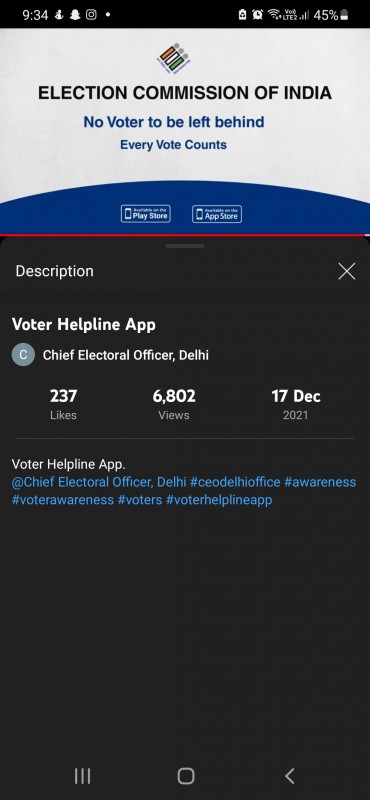
Task: Tap the Election Commission logo in video
Action: 174,59
